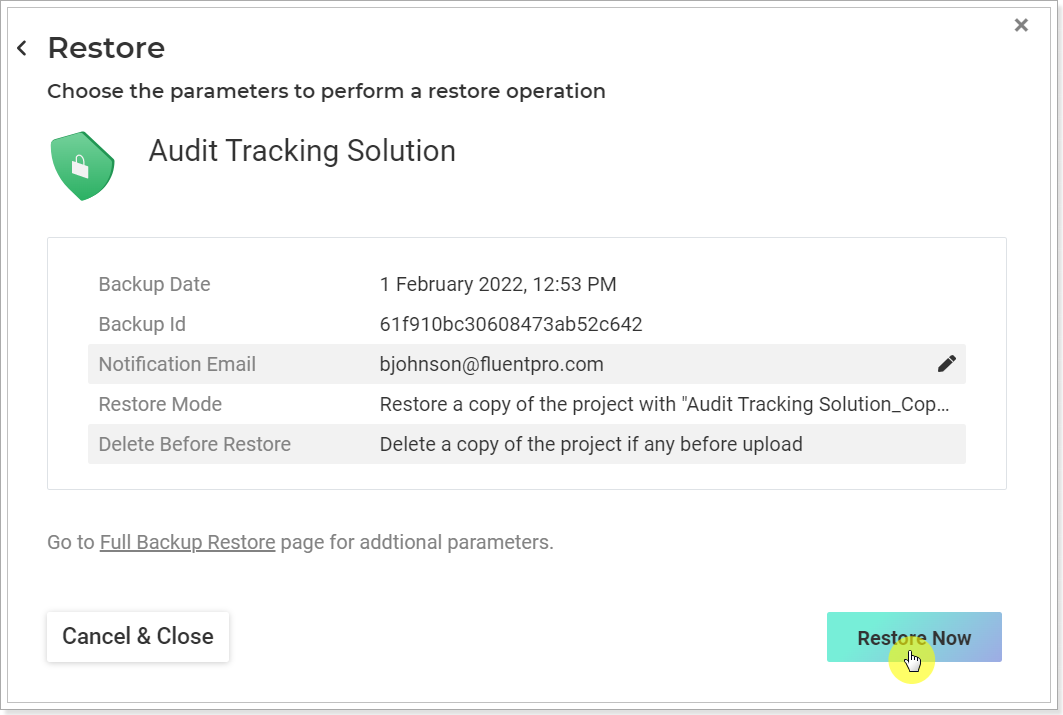Viewport: 1063px width, 715px height.
Task: Click the Cancel & Close button
Action: pos(138,636)
